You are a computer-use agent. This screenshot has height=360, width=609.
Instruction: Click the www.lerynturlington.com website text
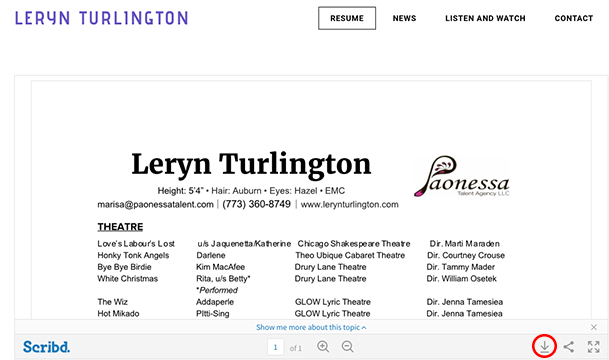click(350, 204)
